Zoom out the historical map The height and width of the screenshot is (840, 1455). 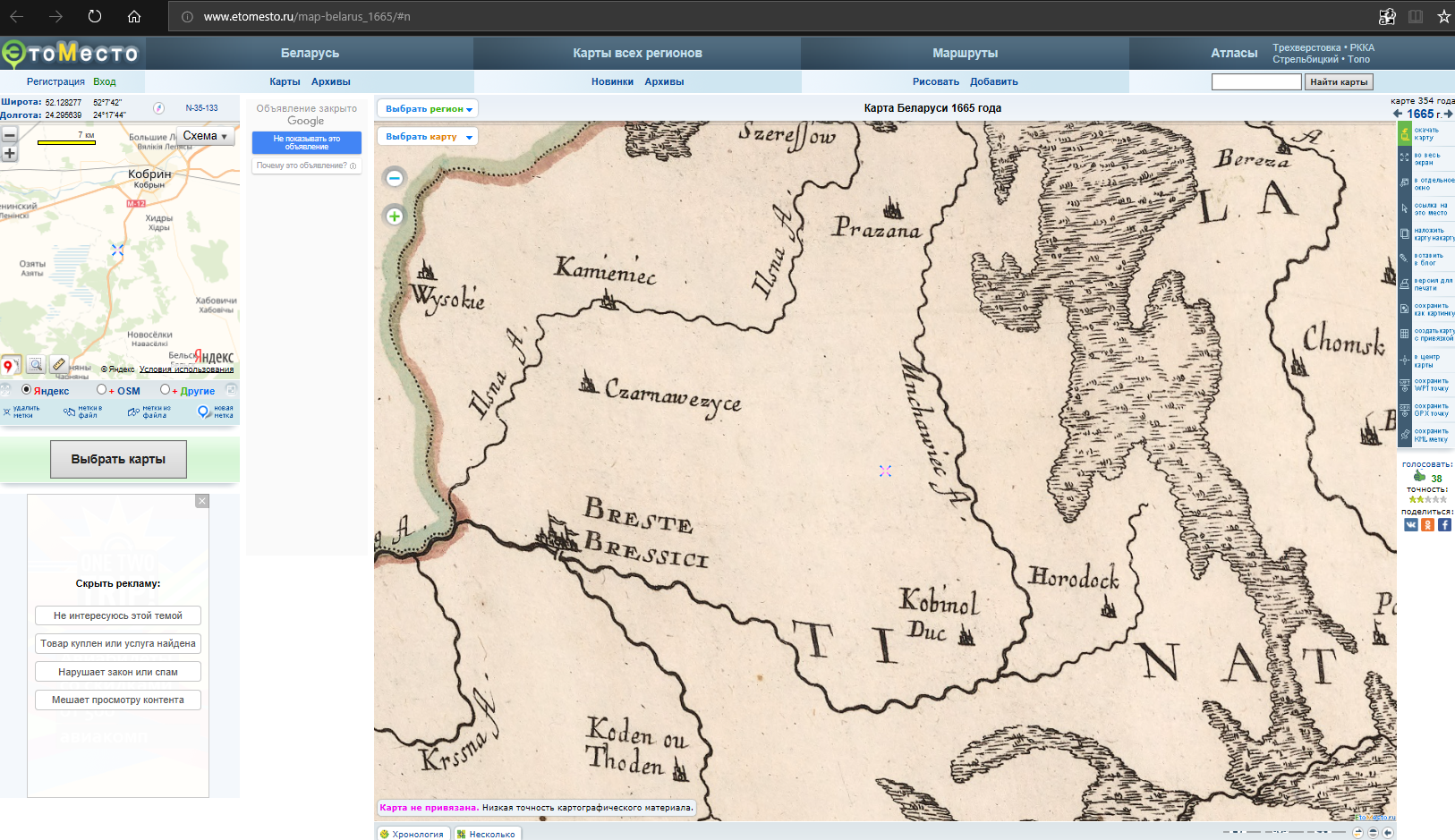click(395, 178)
